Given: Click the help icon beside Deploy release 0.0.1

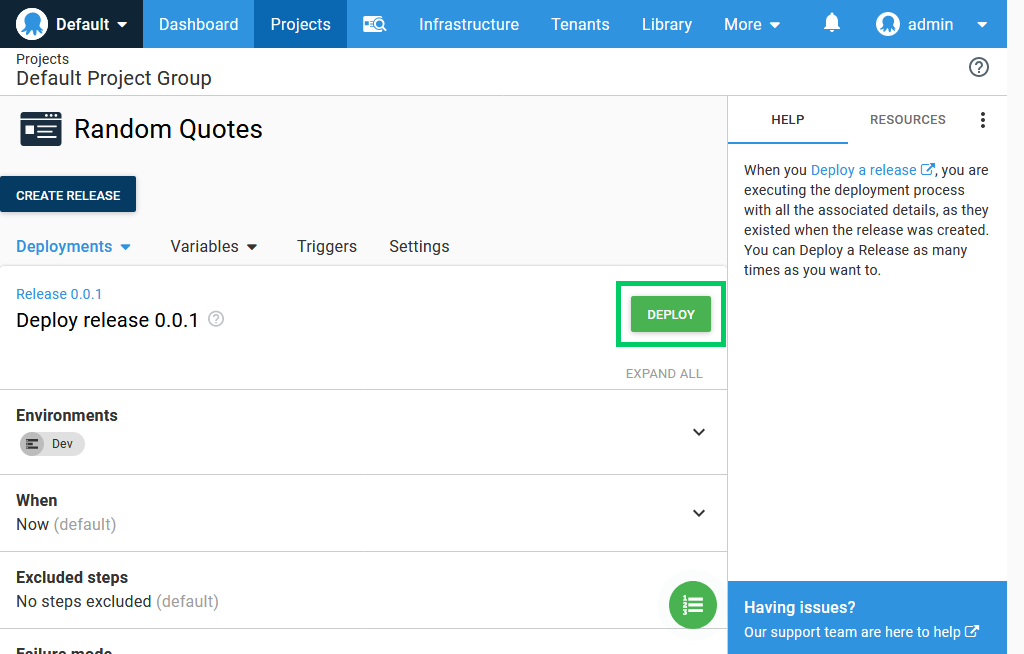Looking at the screenshot, I should (216, 319).
